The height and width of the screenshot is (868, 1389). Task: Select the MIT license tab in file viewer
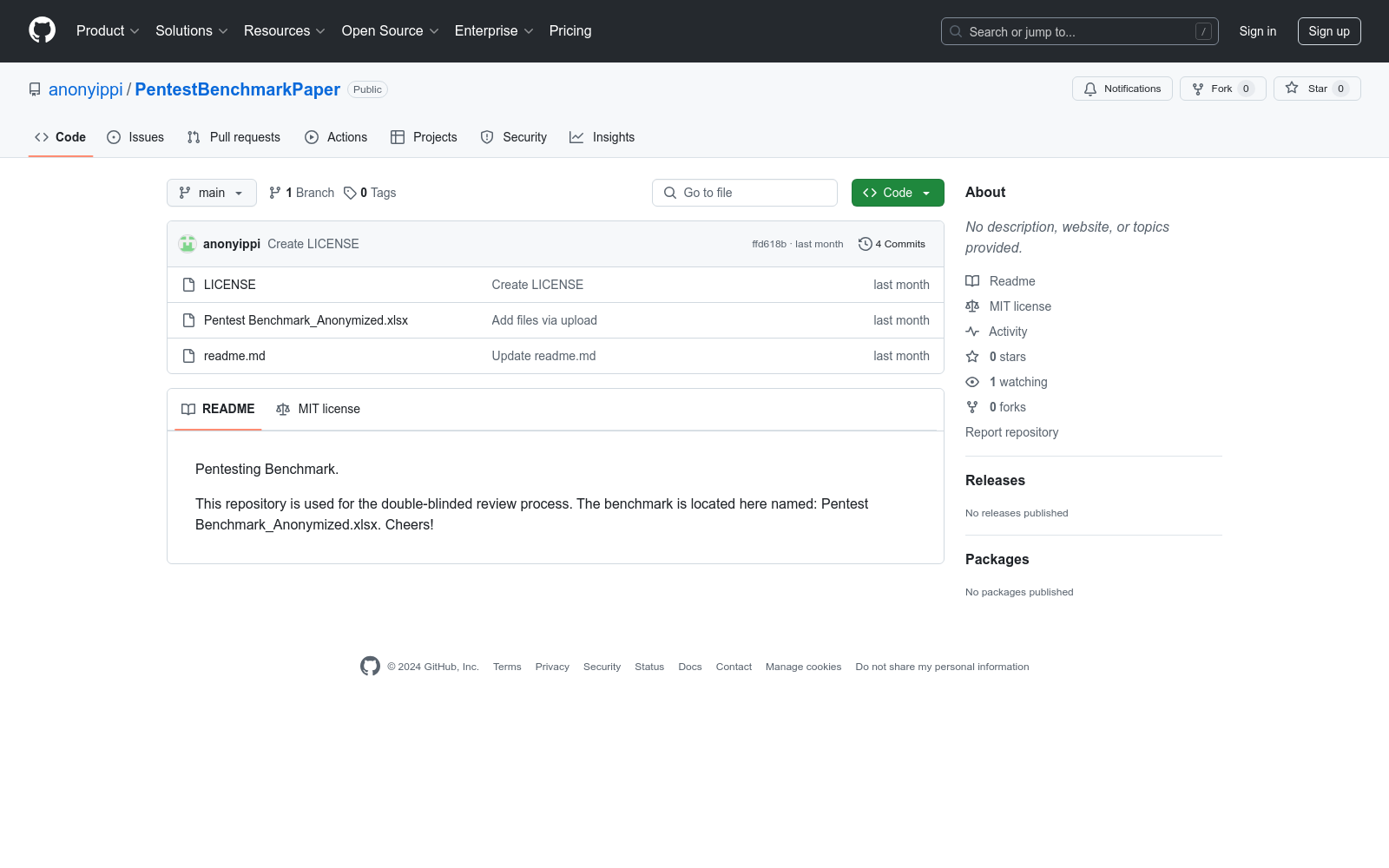[x=318, y=409]
